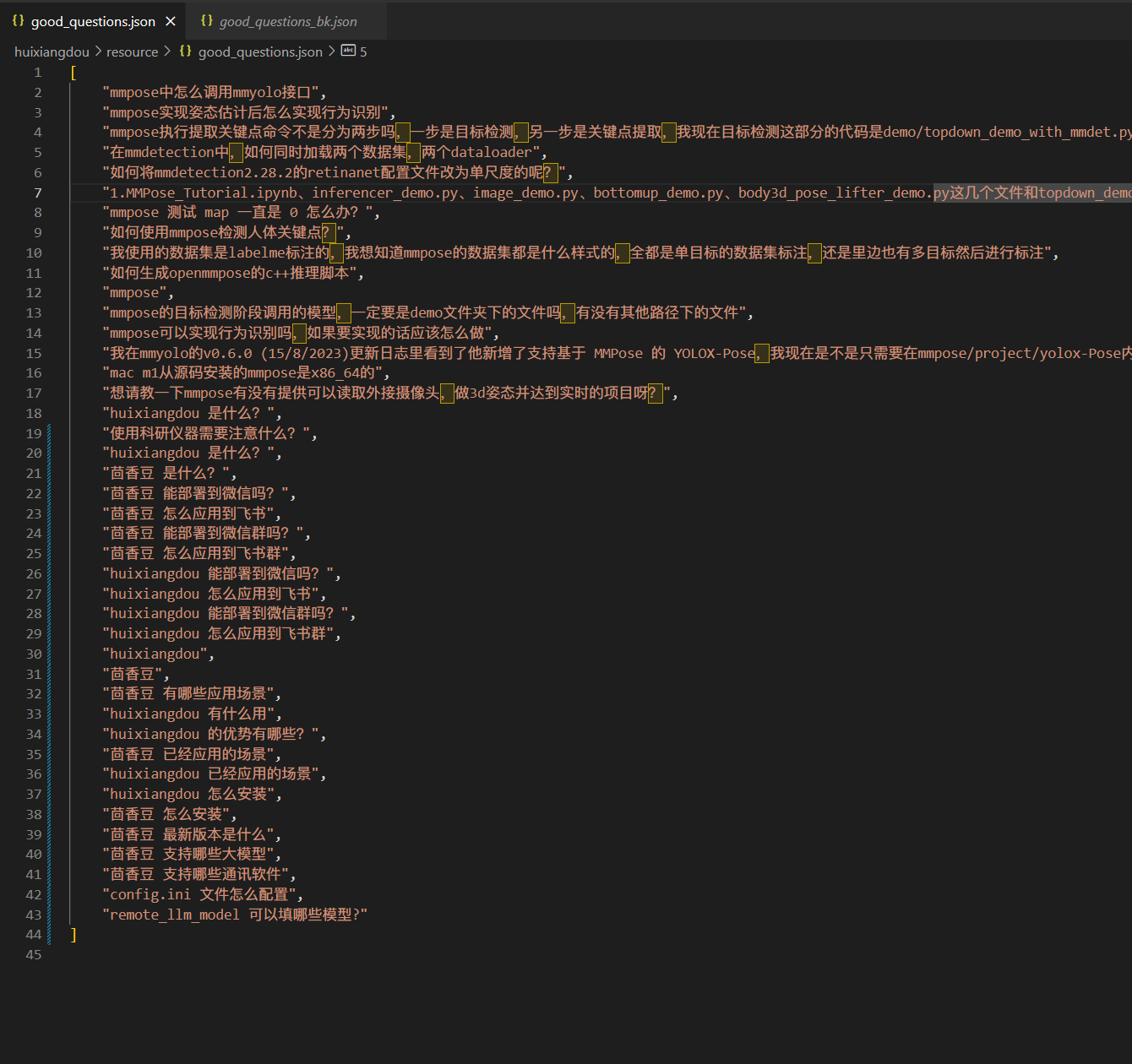Click breadcrumb JSON braces icon
Screen dimensions: 1132x1064
tap(186, 51)
